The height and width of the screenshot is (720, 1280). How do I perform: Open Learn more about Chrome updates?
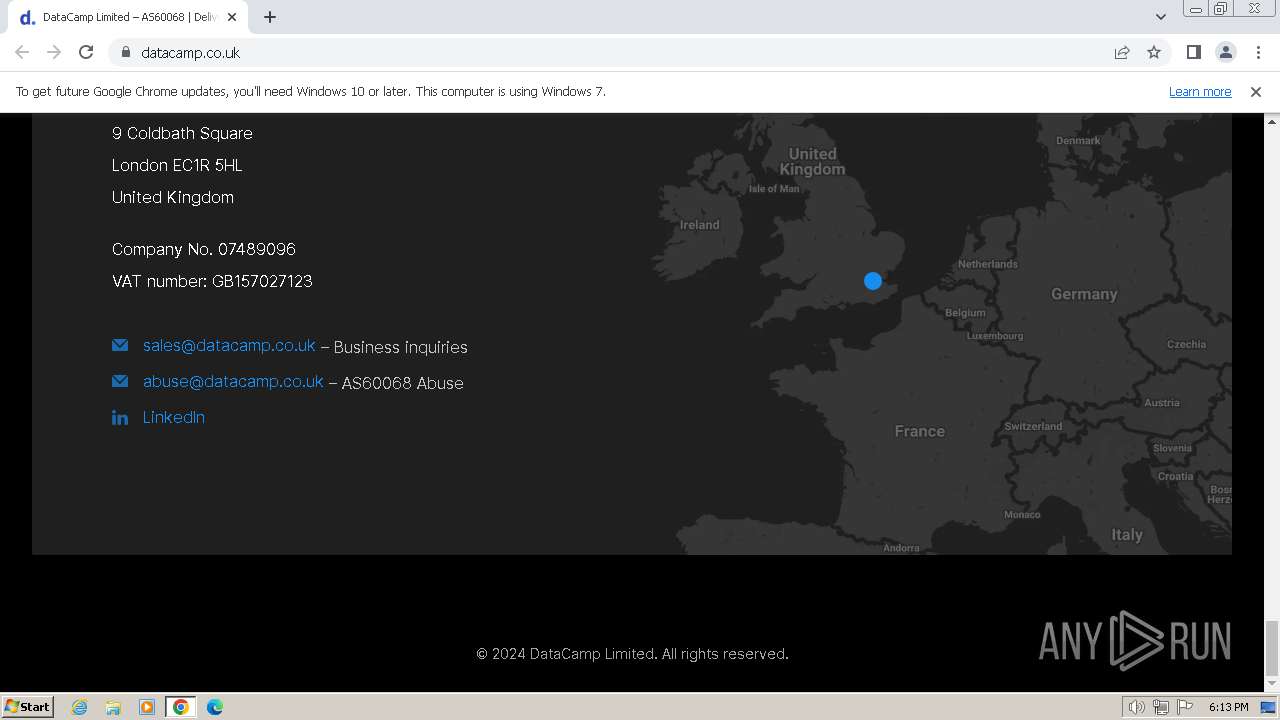coord(1200,91)
